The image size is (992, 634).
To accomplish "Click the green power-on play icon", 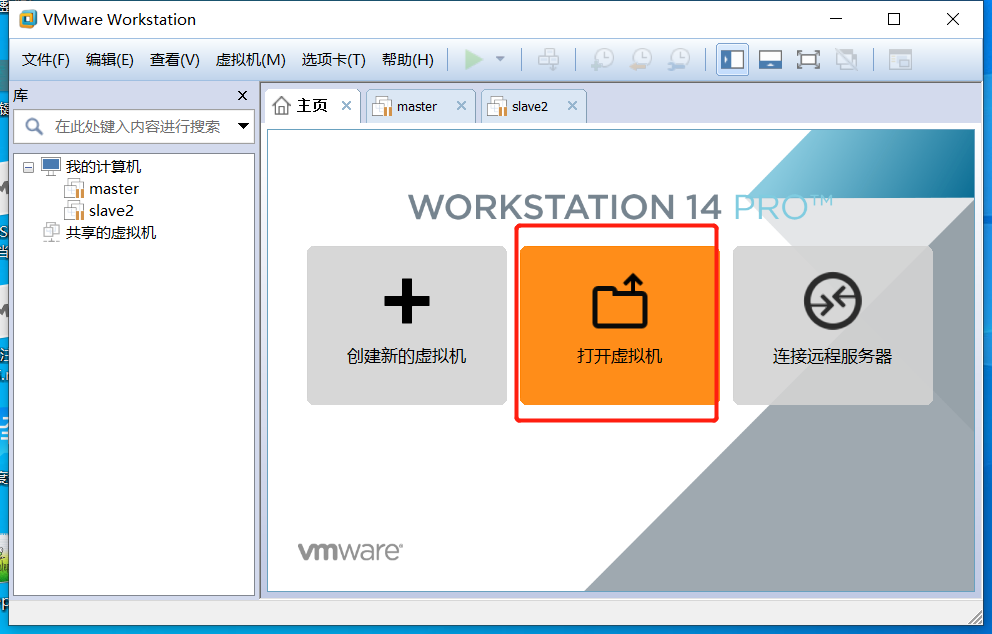I will (x=474, y=59).
